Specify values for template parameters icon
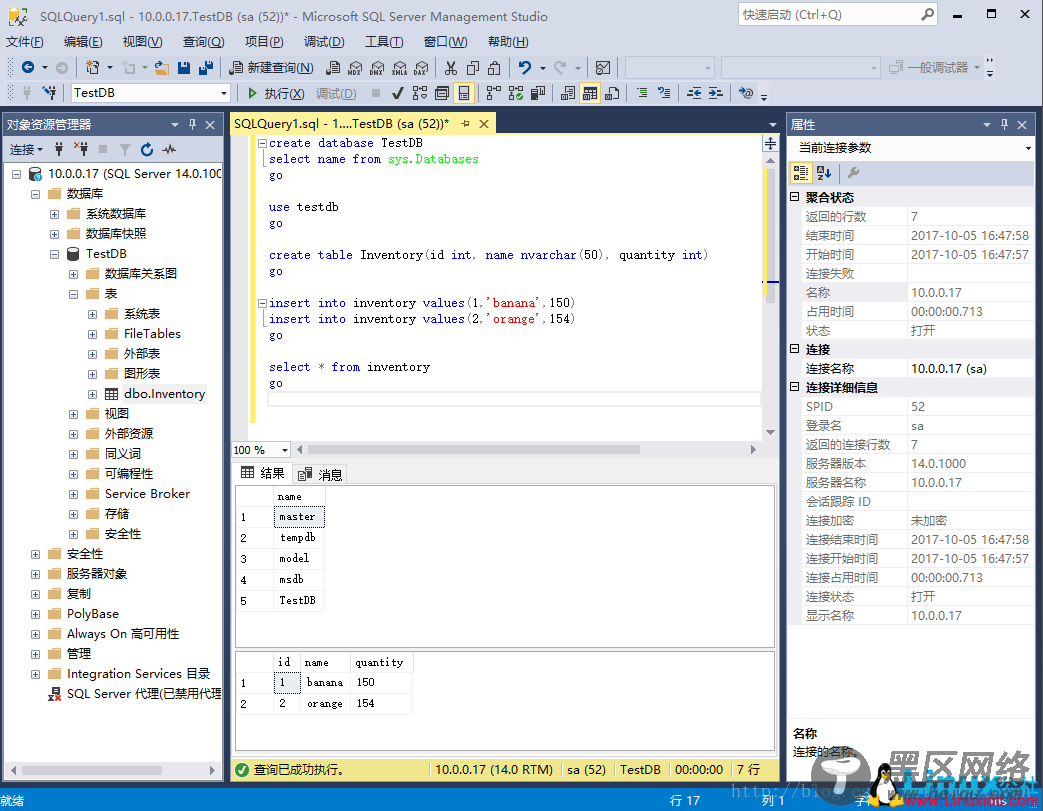 [x=746, y=93]
